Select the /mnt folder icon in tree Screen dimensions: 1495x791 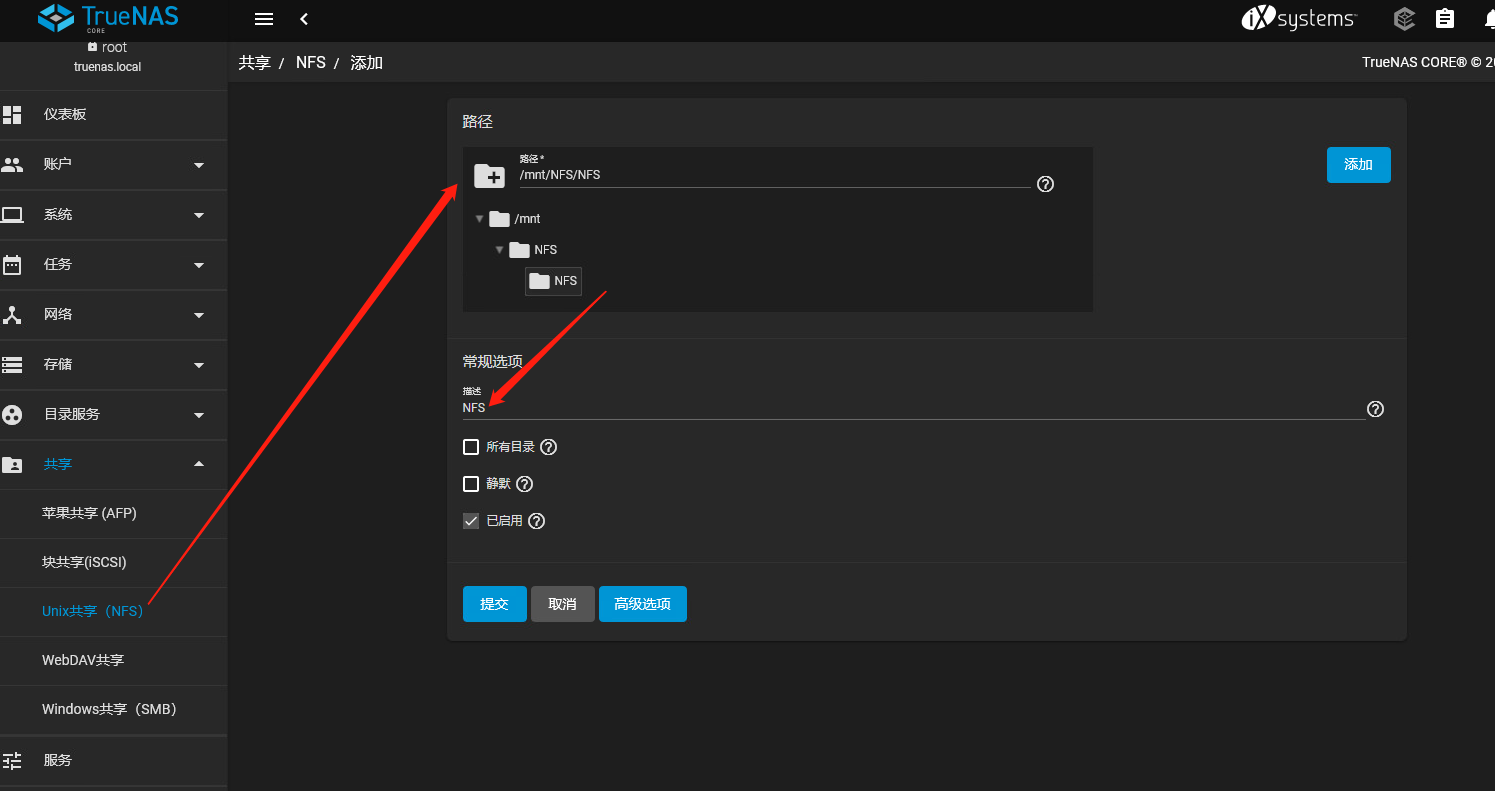click(x=500, y=219)
